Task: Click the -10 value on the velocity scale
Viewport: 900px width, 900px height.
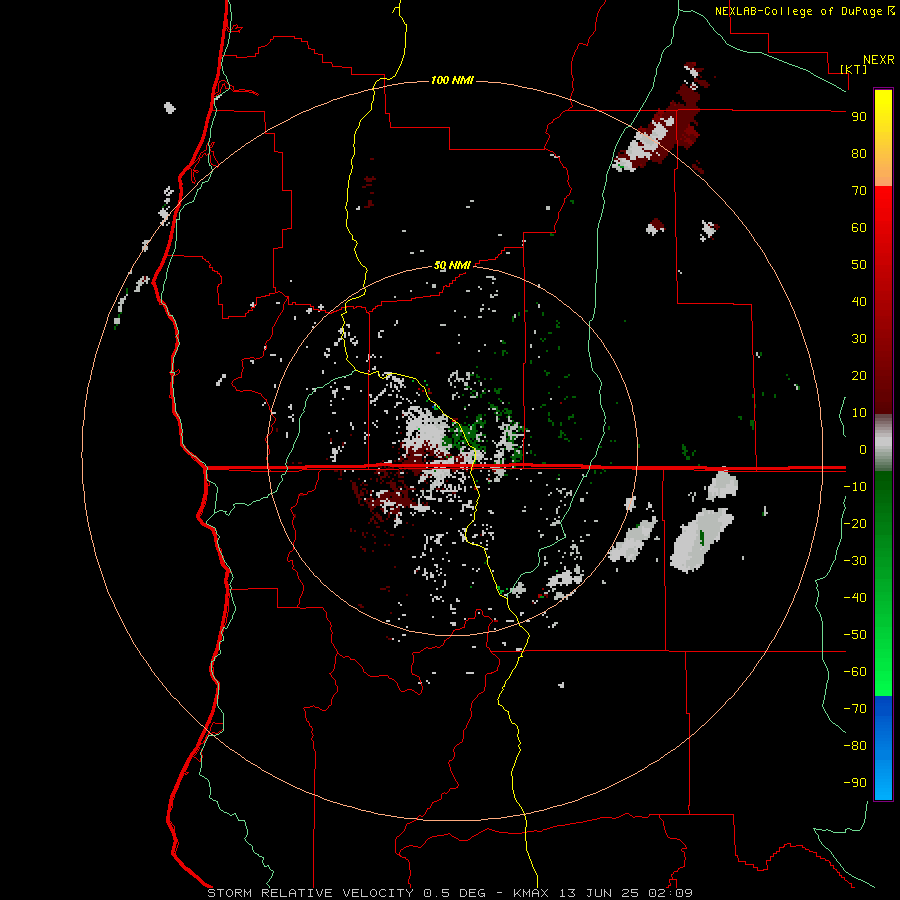Action: click(x=855, y=487)
